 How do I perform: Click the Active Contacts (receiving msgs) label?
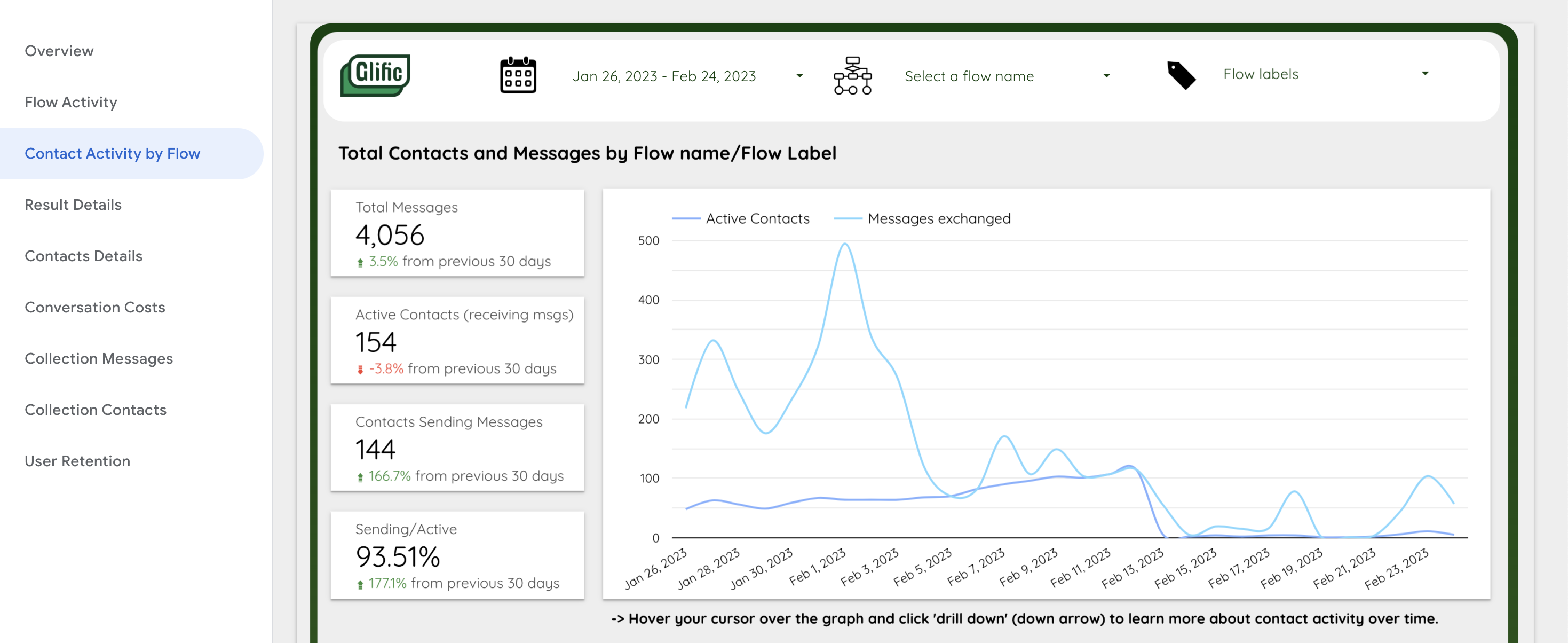[x=464, y=314]
